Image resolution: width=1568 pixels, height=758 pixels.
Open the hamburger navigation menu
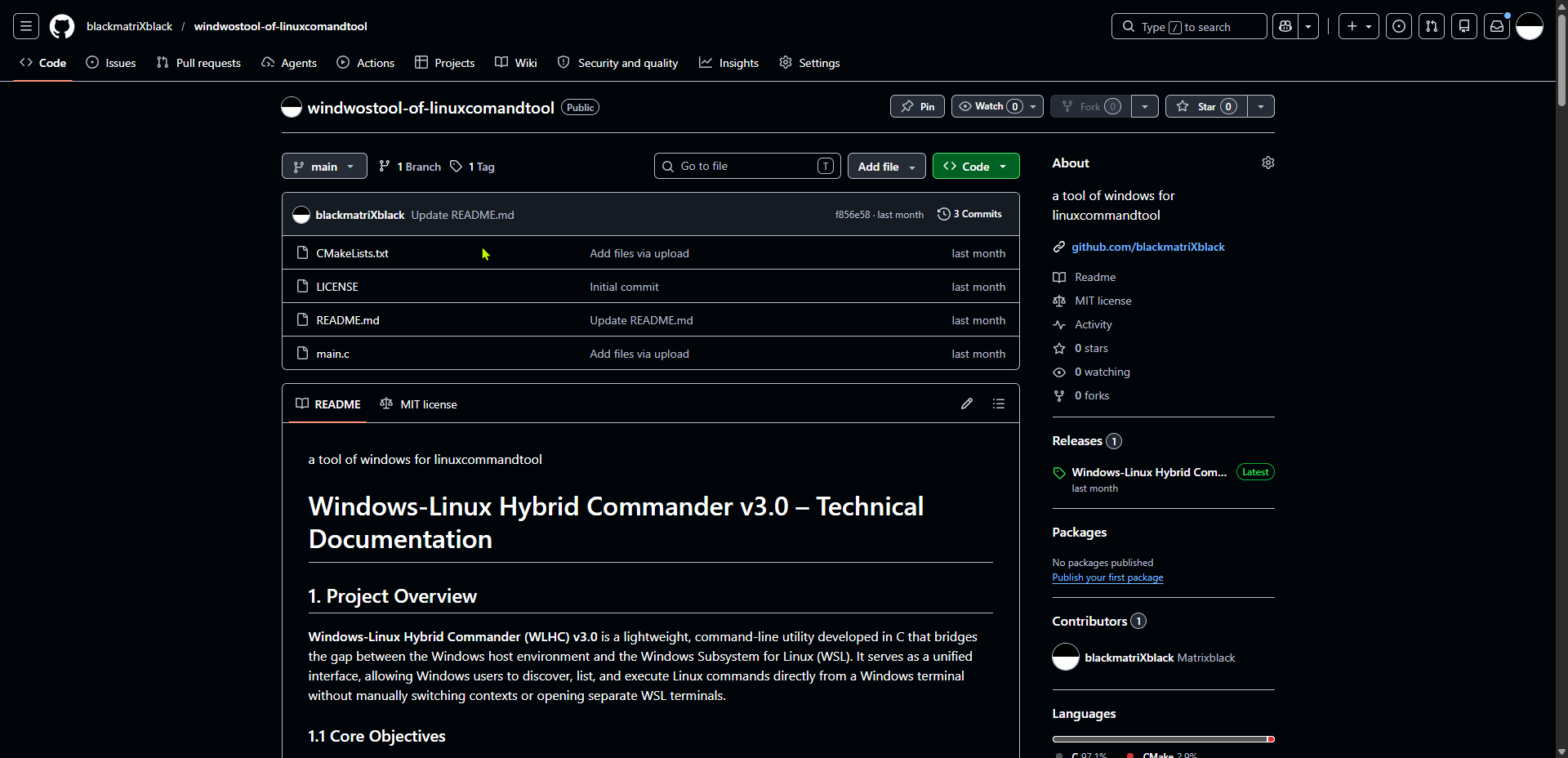pos(26,26)
